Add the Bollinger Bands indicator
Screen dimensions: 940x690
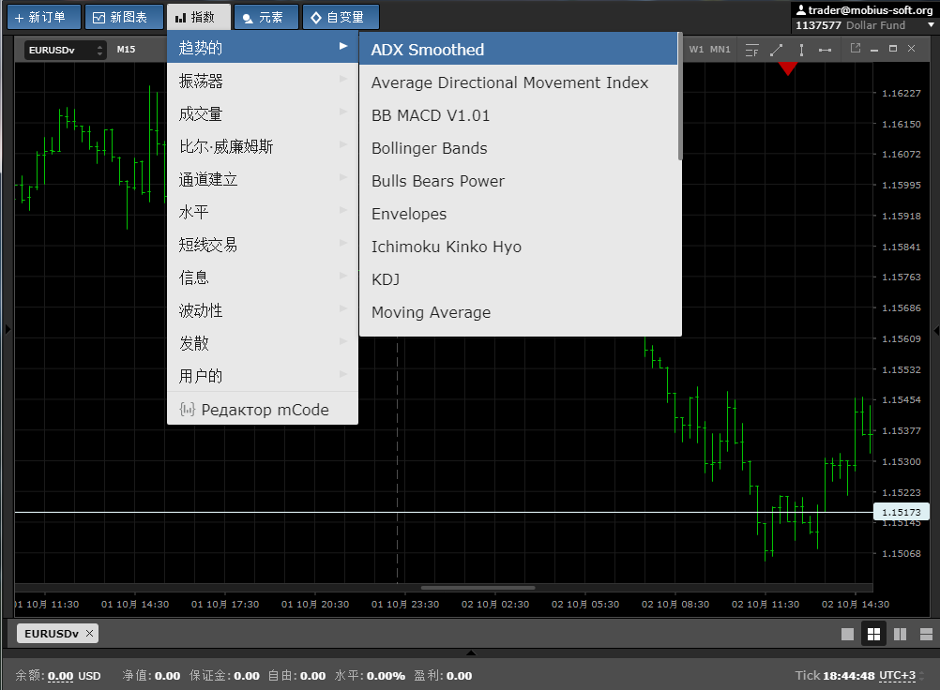click(518, 148)
